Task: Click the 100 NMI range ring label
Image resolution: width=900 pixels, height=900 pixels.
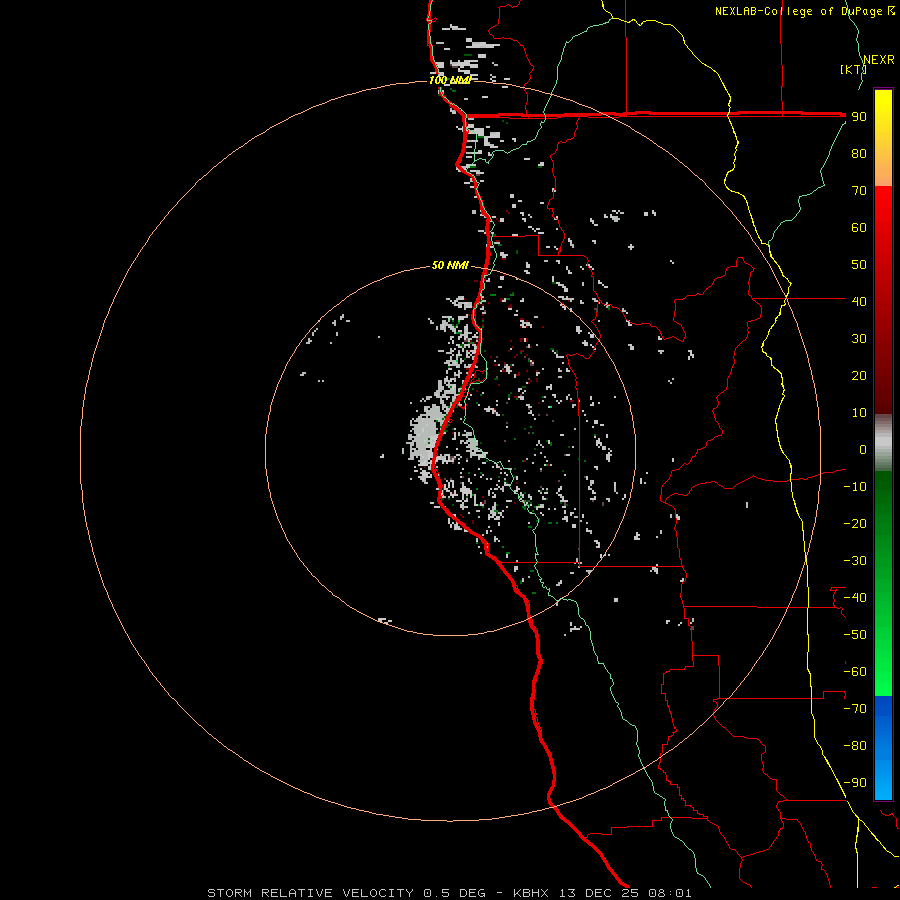Action: click(450, 80)
